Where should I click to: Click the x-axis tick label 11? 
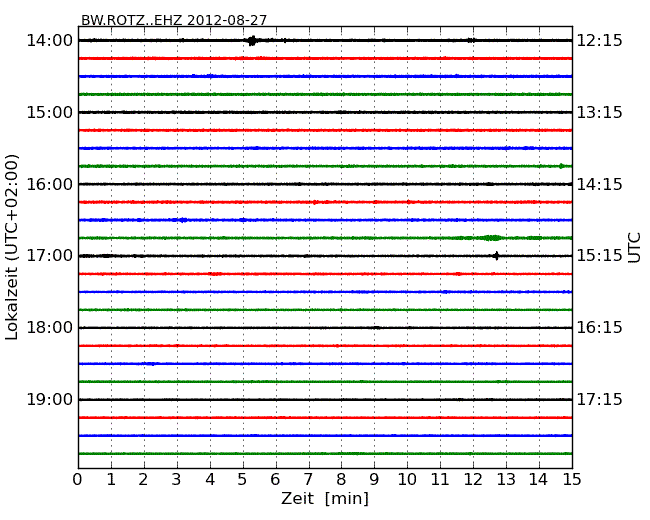[x=440, y=480]
